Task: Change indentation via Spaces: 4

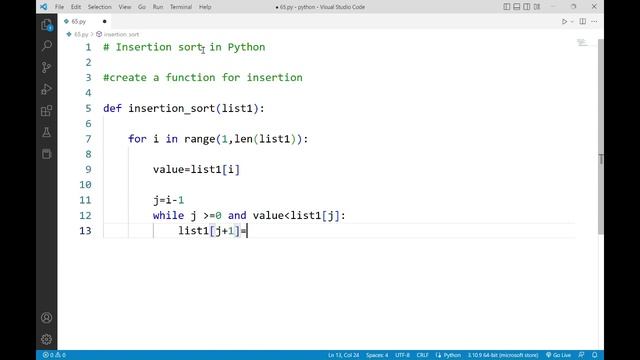Action: pyautogui.click(x=377, y=355)
